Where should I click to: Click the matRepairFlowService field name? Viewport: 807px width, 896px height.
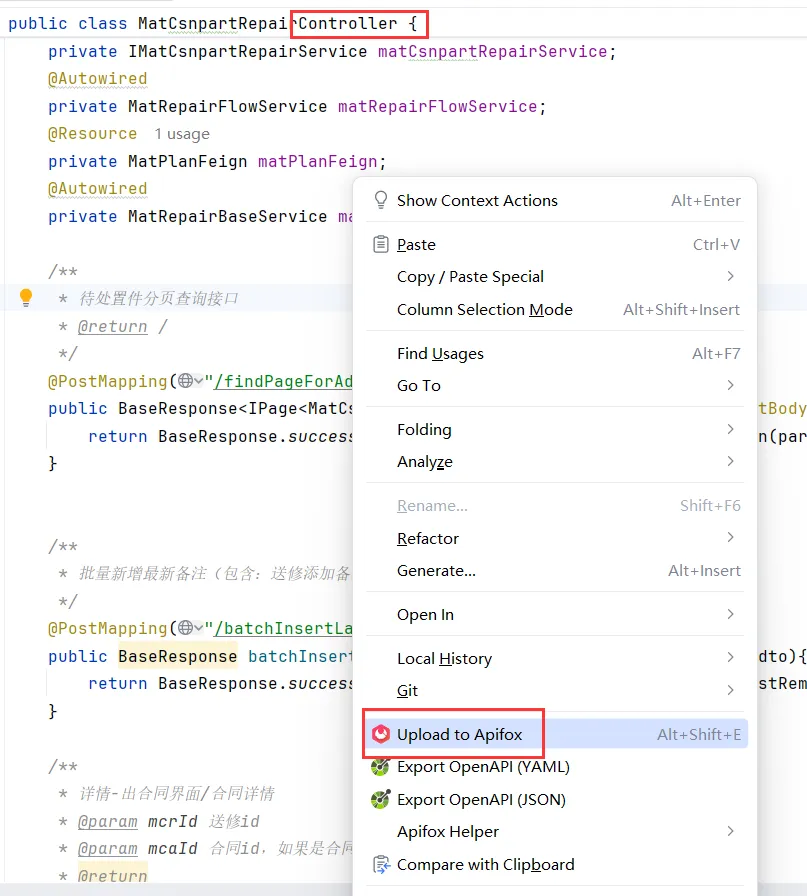[x=438, y=106]
